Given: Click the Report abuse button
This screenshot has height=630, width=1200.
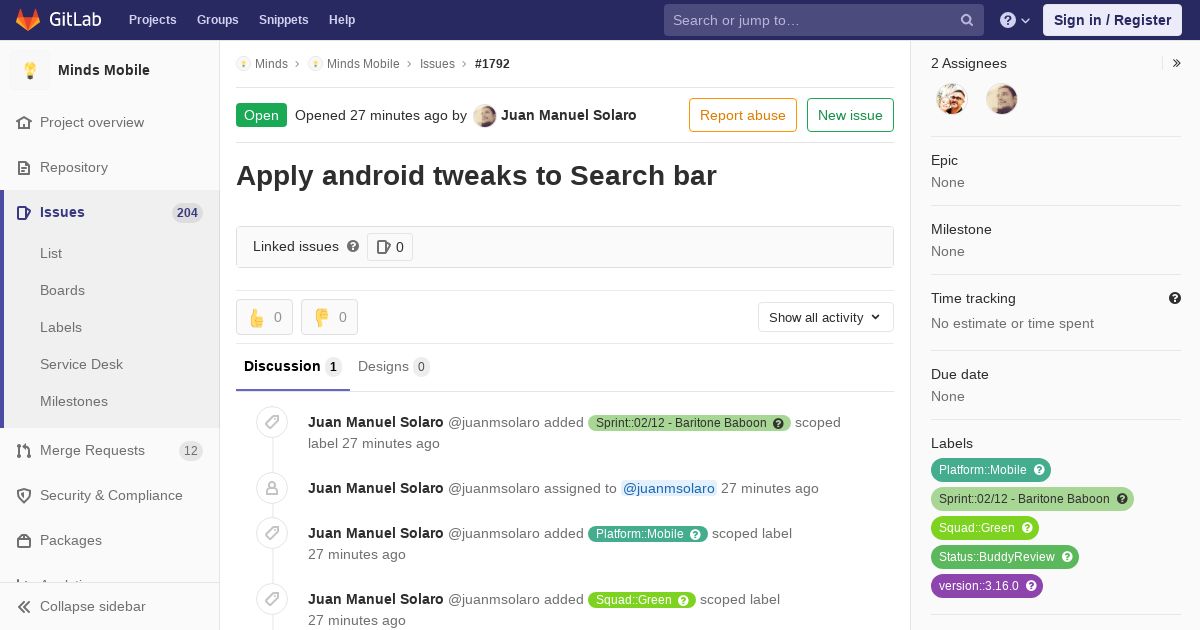Looking at the screenshot, I should [x=743, y=115].
